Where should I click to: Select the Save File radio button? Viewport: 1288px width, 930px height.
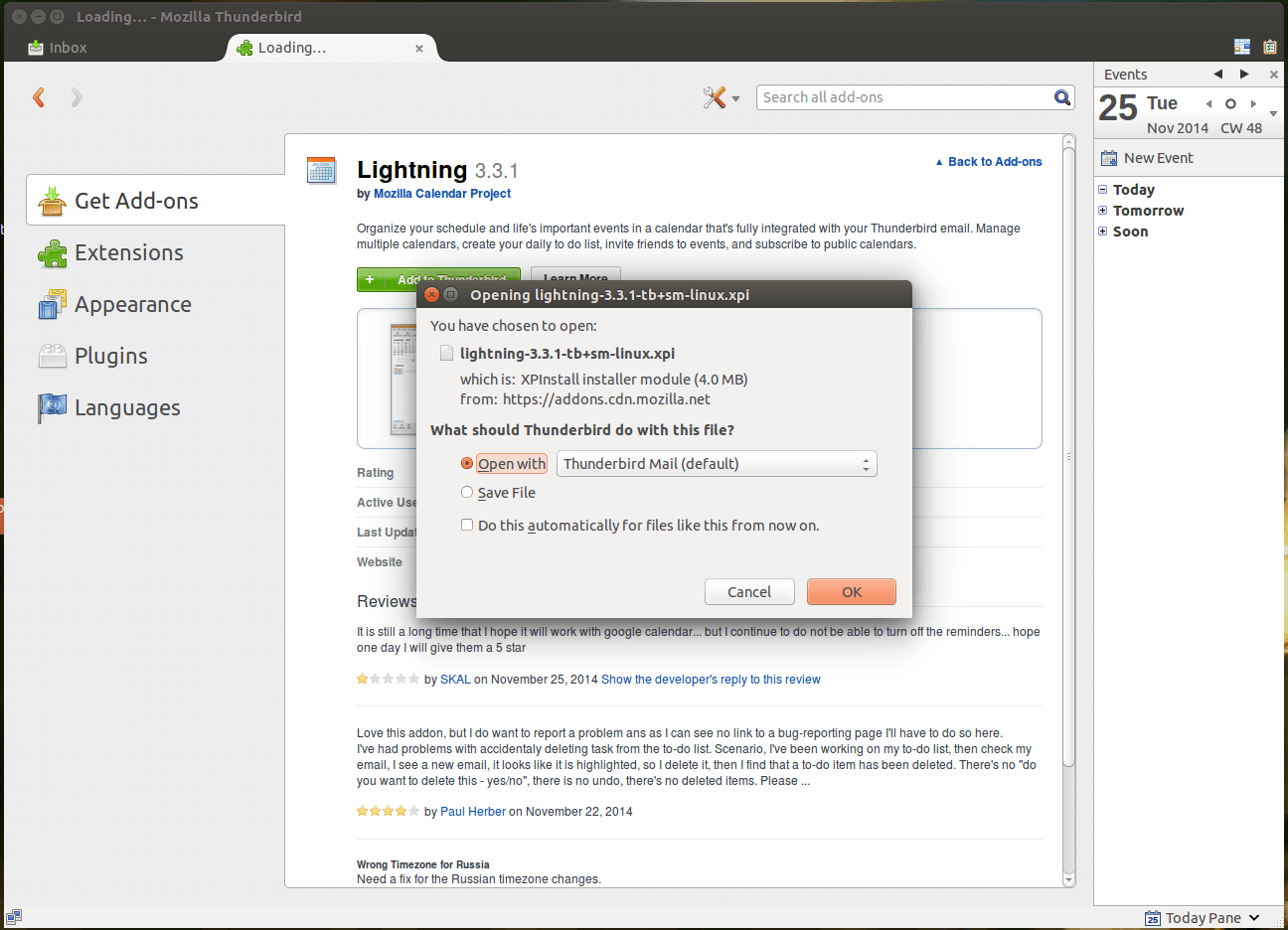point(467,493)
